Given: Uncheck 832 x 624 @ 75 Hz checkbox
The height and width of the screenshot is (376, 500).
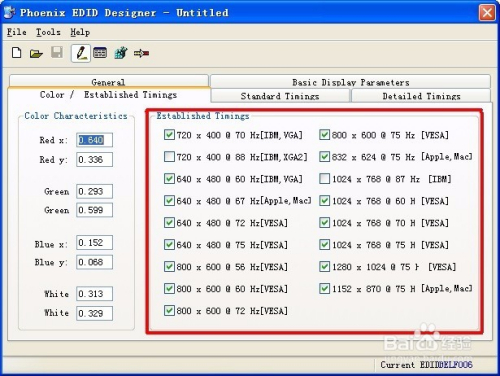Looking at the screenshot, I should click(324, 157).
